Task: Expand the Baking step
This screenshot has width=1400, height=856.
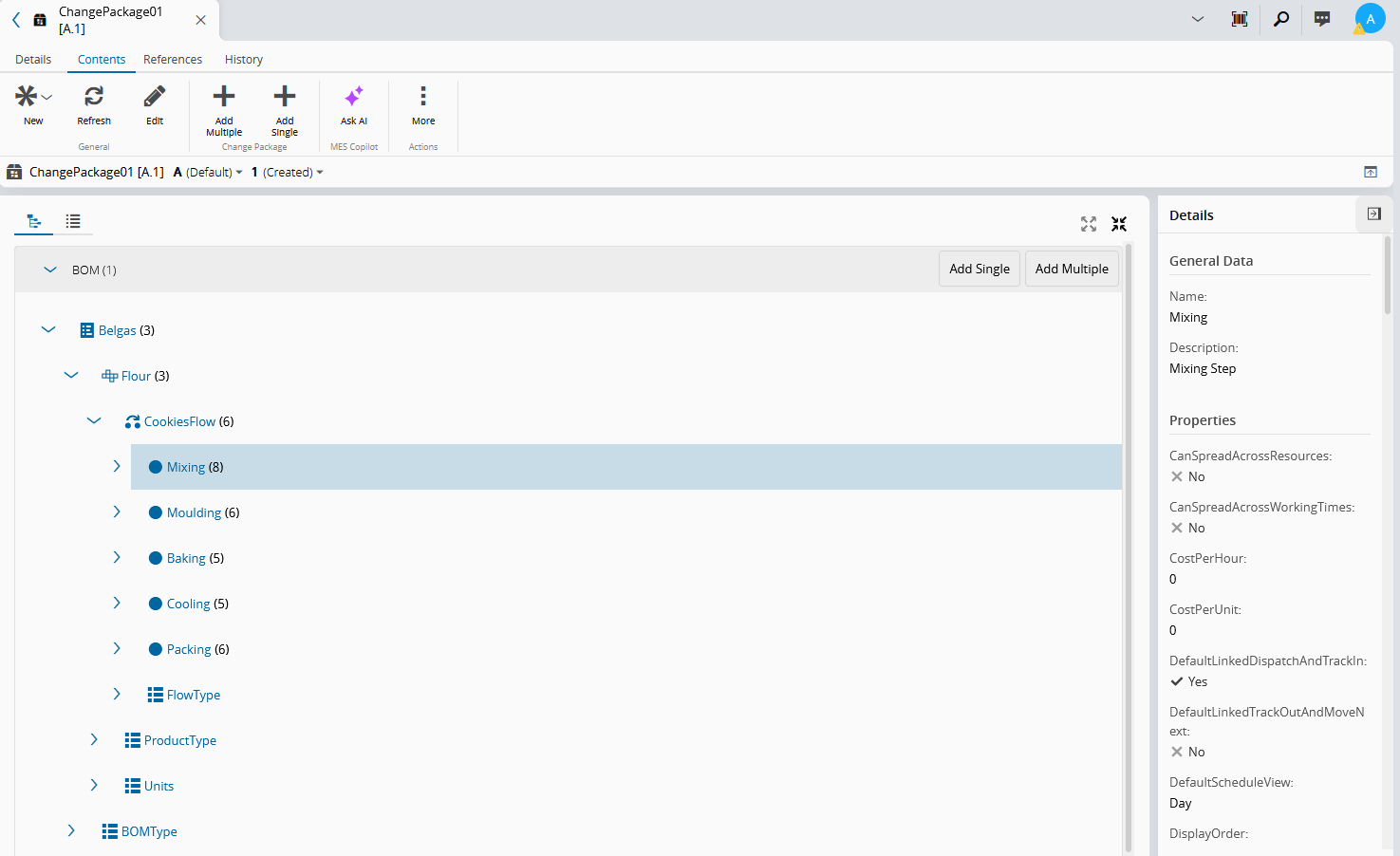Action: click(x=117, y=558)
